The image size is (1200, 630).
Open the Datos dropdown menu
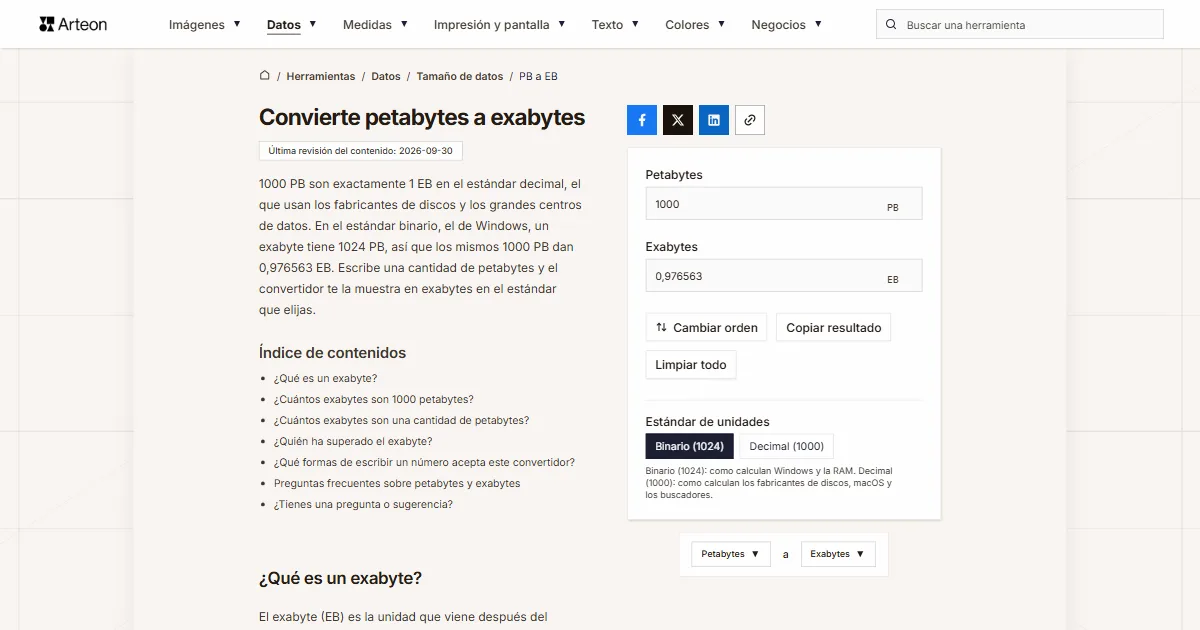coord(292,25)
